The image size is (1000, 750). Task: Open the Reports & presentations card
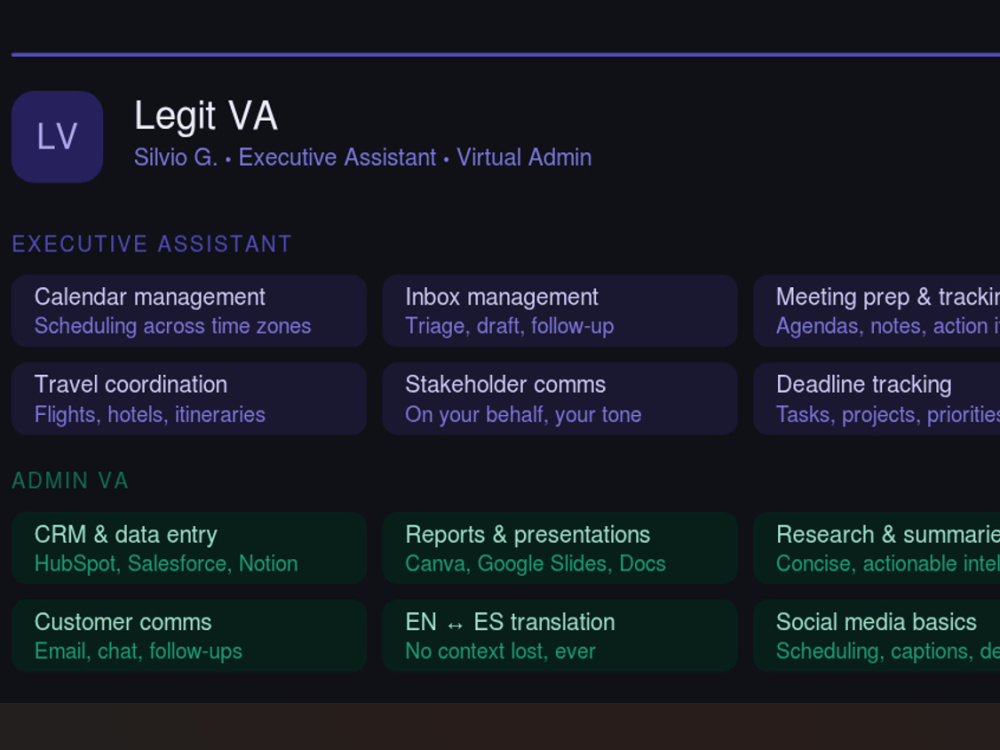pos(560,548)
